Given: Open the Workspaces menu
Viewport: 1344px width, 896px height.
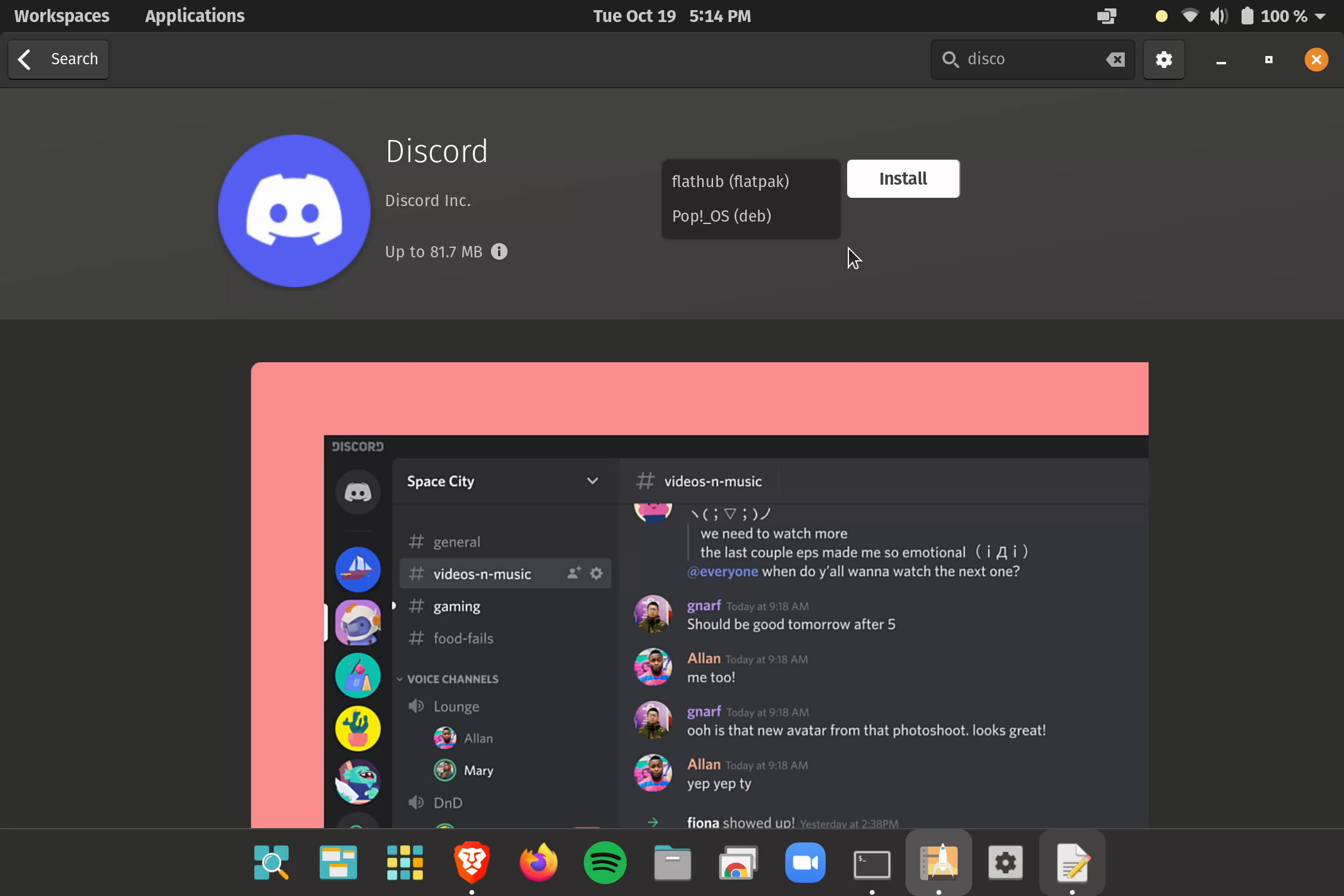Looking at the screenshot, I should pyautogui.click(x=61, y=15).
